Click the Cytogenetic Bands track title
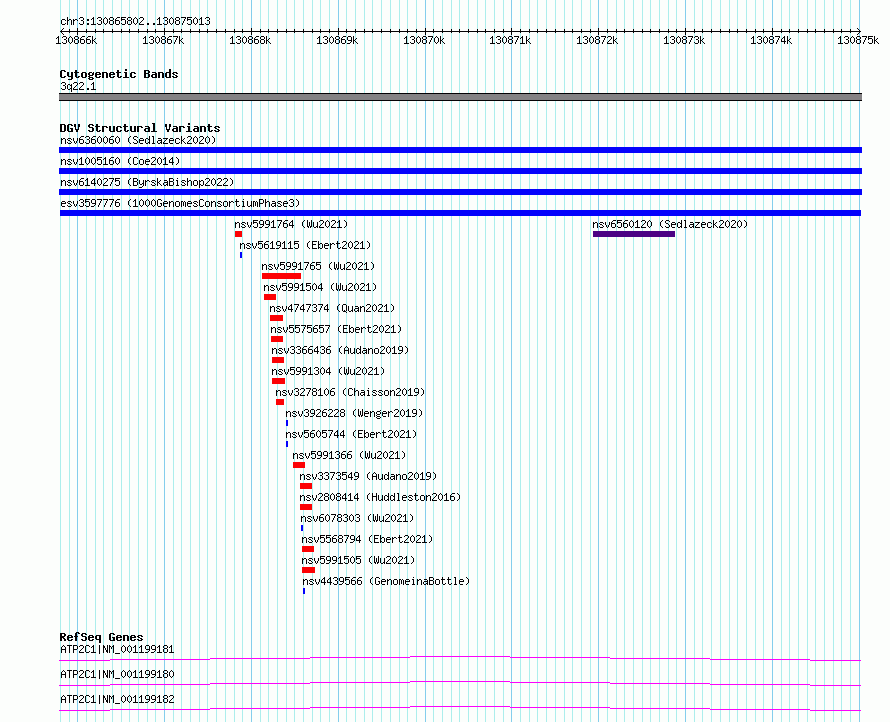The height and width of the screenshot is (722, 890). (119, 74)
